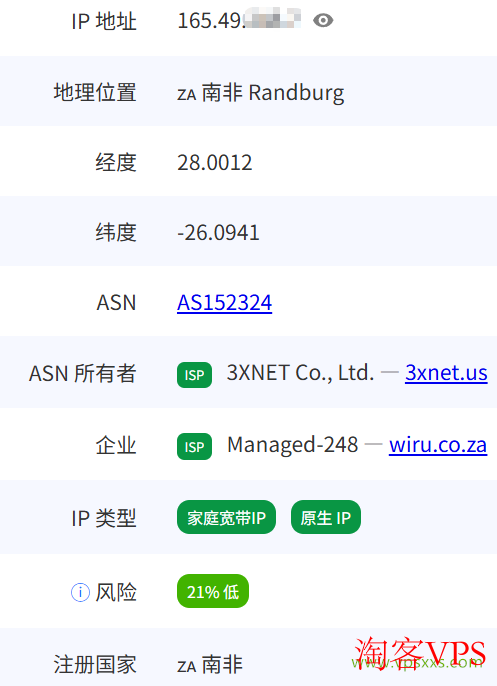
Task: Click the info icon beside 风险
Action: coord(80,592)
